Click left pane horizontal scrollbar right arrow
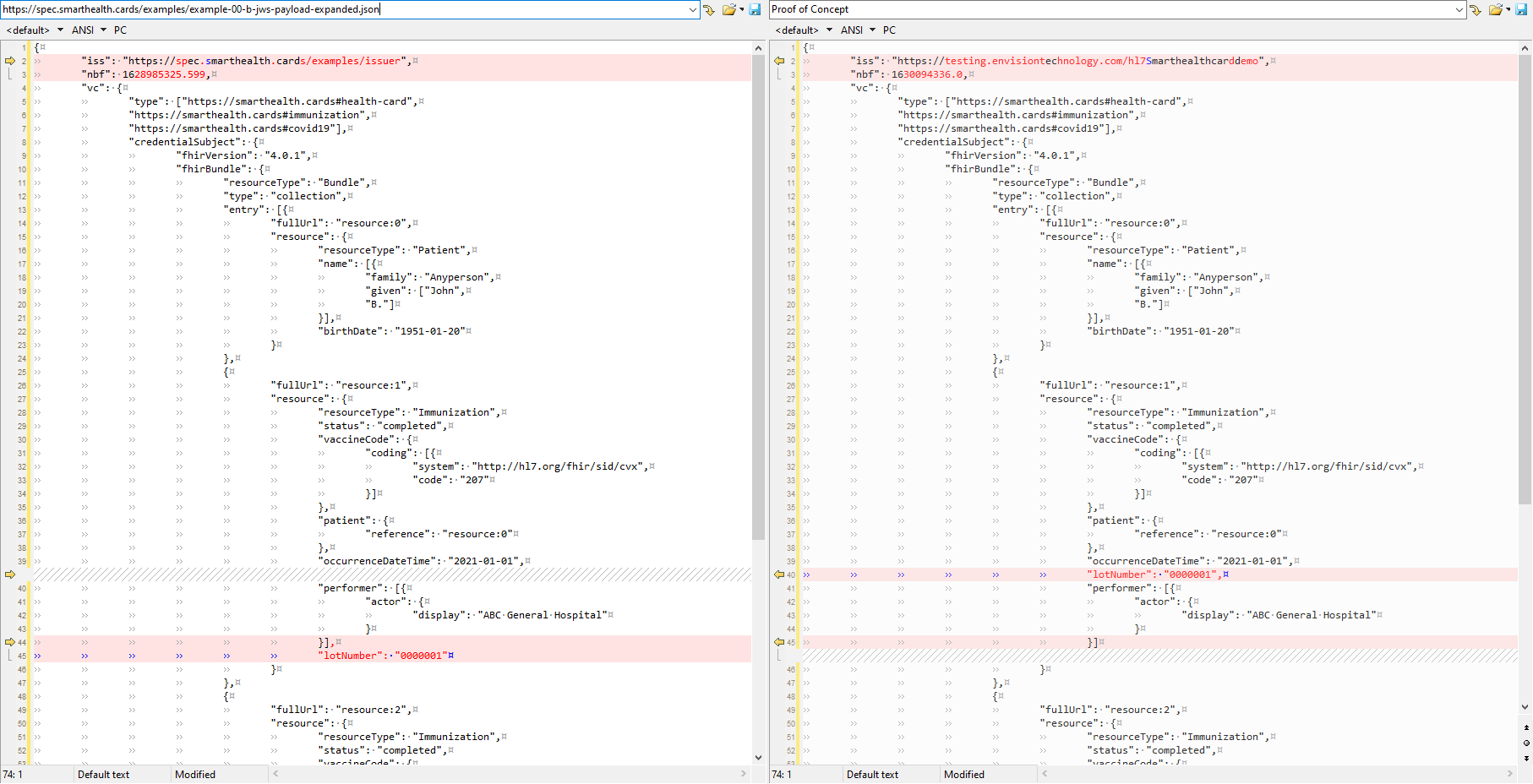This screenshot has height=784, width=1533. point(744,774)
